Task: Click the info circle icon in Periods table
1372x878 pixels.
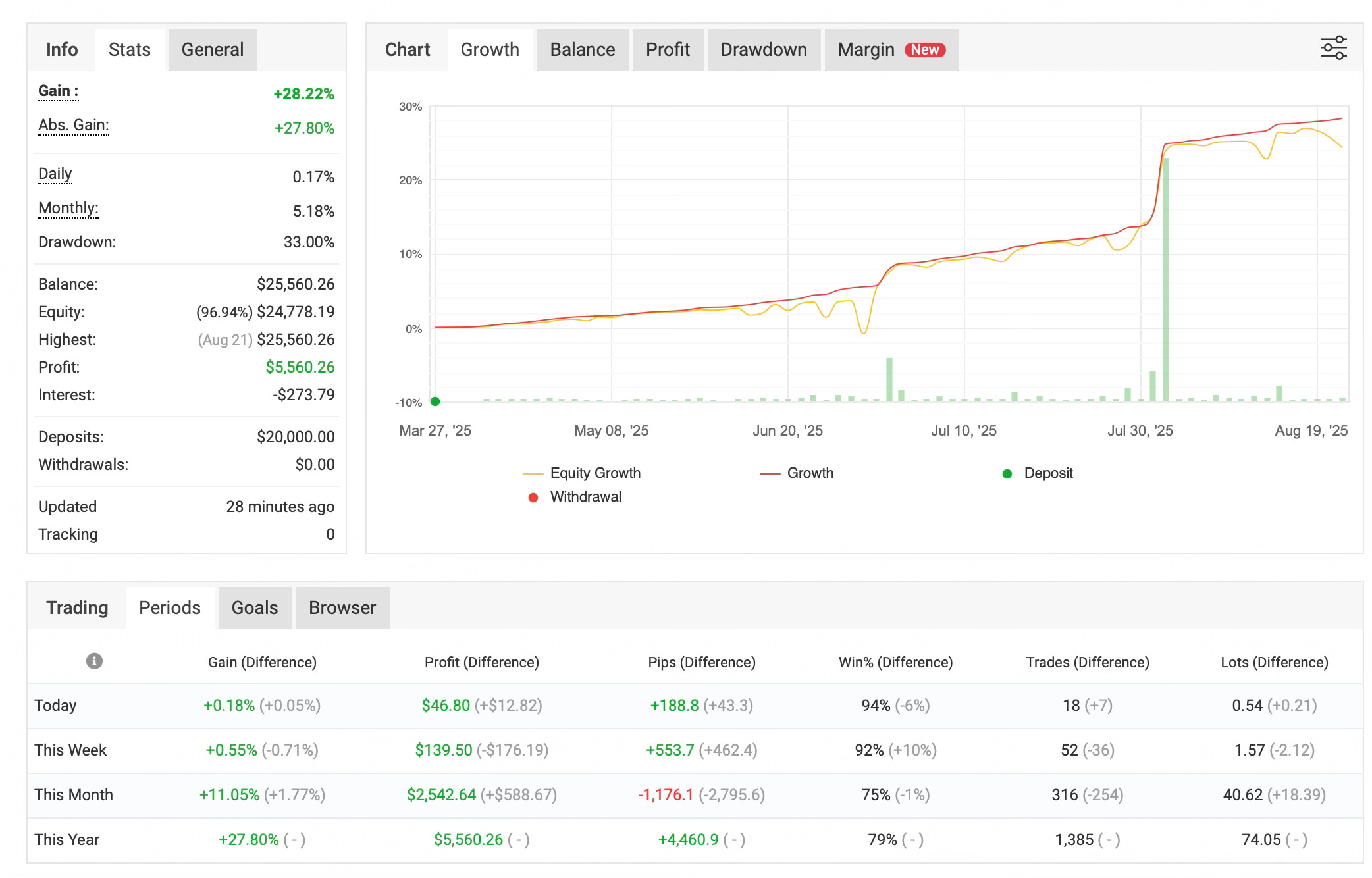Action: [x=94, y=661]
